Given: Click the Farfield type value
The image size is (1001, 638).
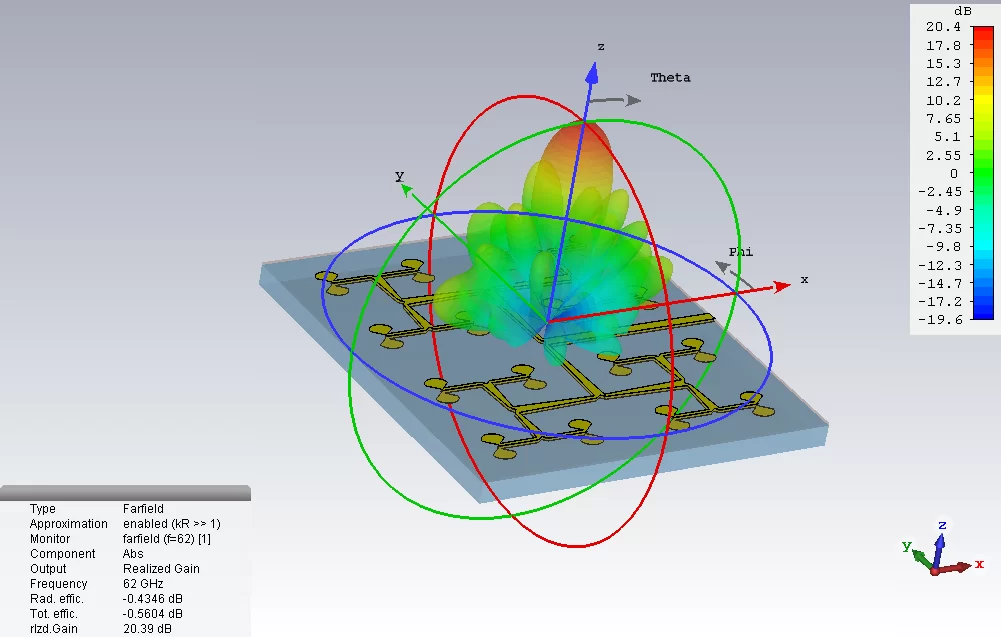Looking at the screenshot, I should [x=143, y=508].
